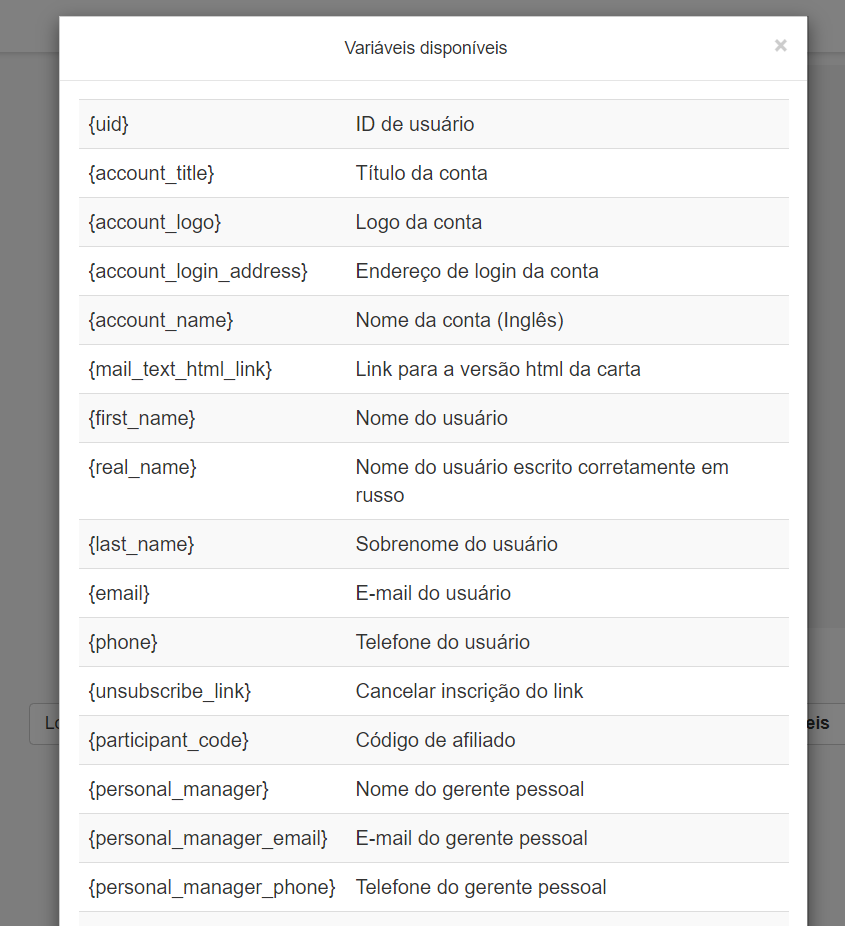The height and width of the screenshot is (926, 845).
Task: Click 'Nome da conta (Inglês)' description
Action: pyautogui.click(x=459, y=320)
